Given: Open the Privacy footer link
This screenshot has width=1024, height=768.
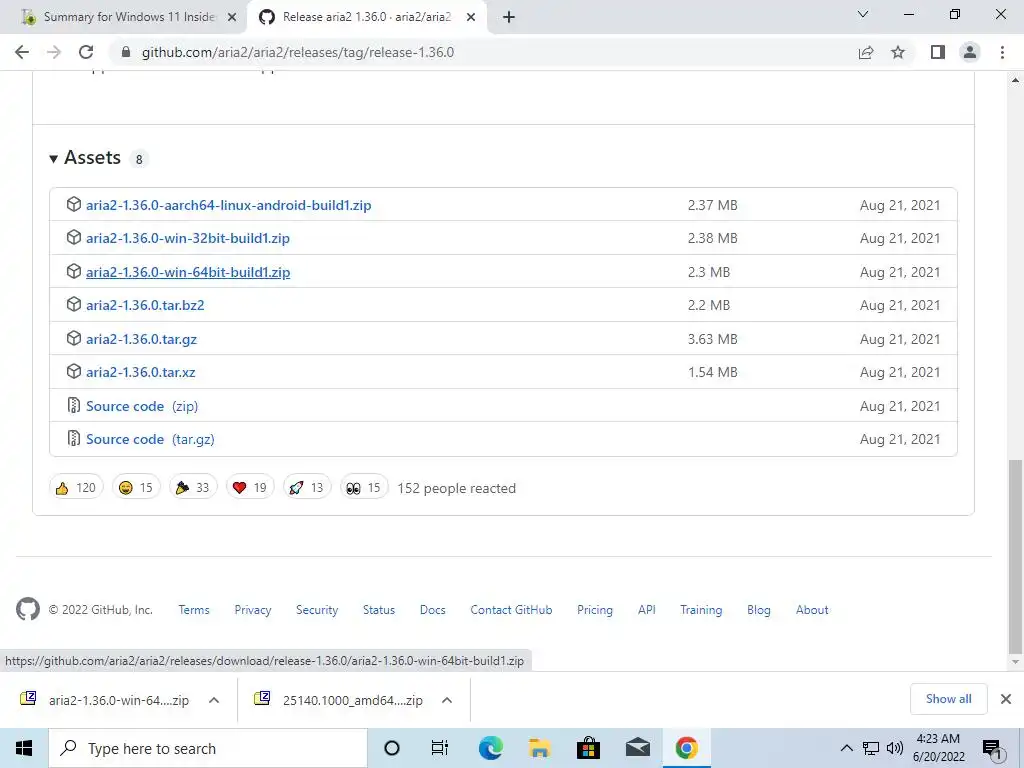Looking at the screenshot, I should click(253, 610).
